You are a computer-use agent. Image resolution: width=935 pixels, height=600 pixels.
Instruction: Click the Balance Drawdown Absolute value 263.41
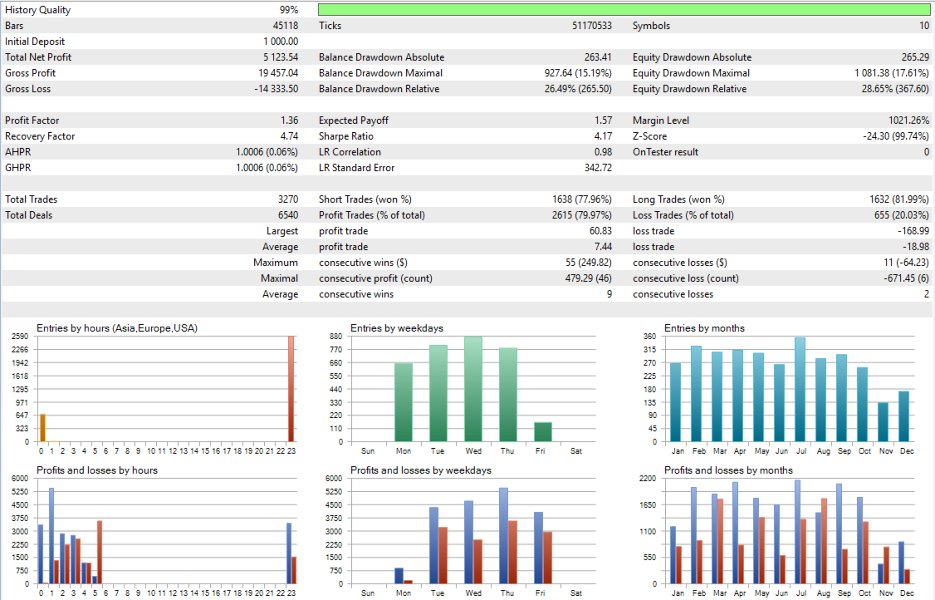[x=598, y=57]
